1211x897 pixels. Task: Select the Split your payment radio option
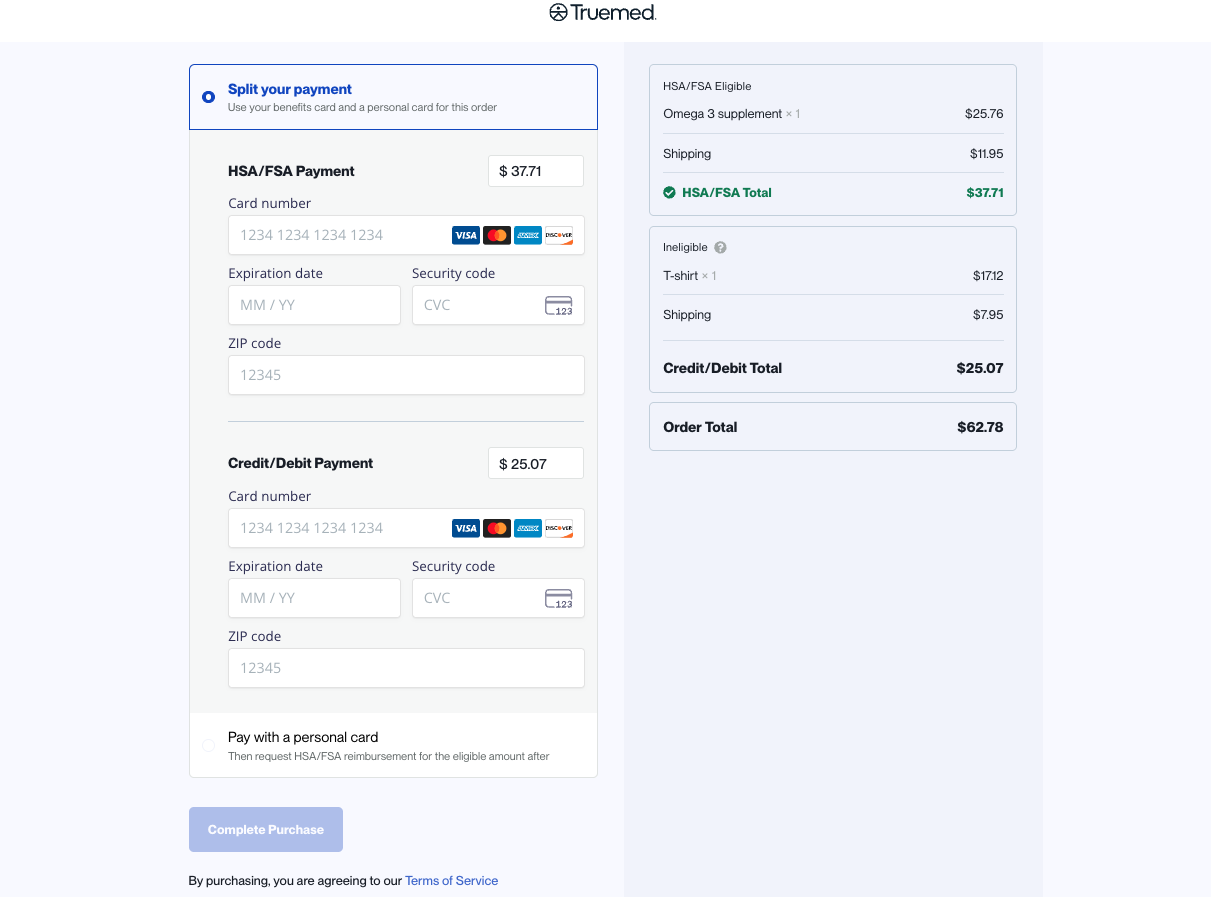(208, 97)
